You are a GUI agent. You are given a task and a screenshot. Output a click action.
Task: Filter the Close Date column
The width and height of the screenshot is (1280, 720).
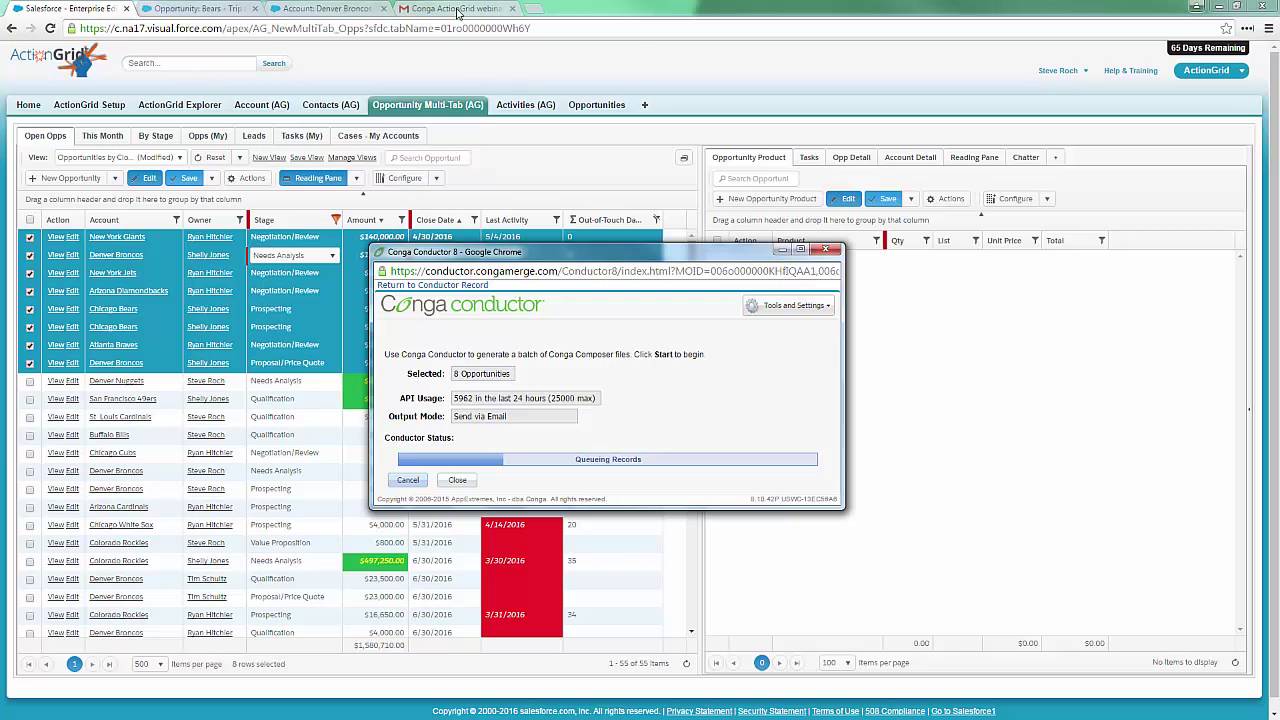[474, 220]
